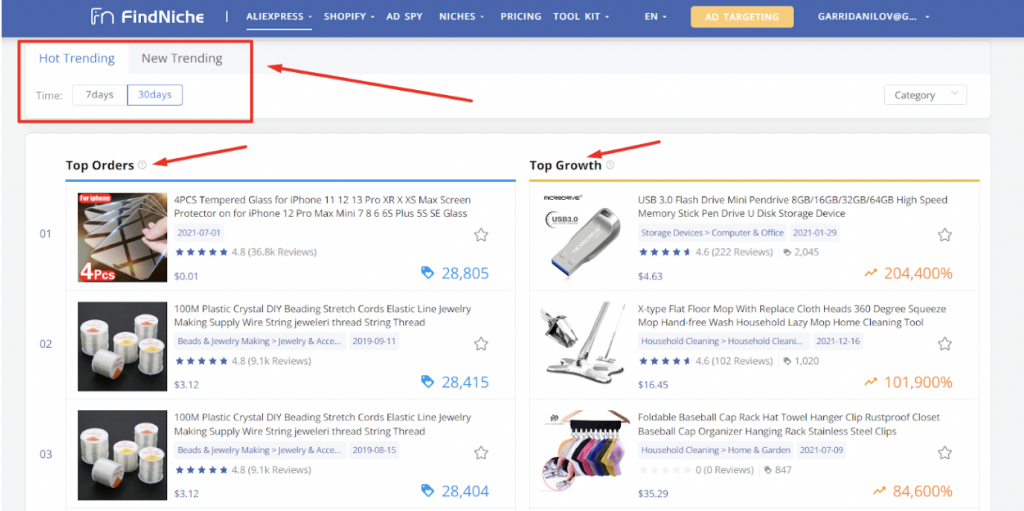
Task: Open the X-type Flat Floor Mop title
Action: (792, 316)
